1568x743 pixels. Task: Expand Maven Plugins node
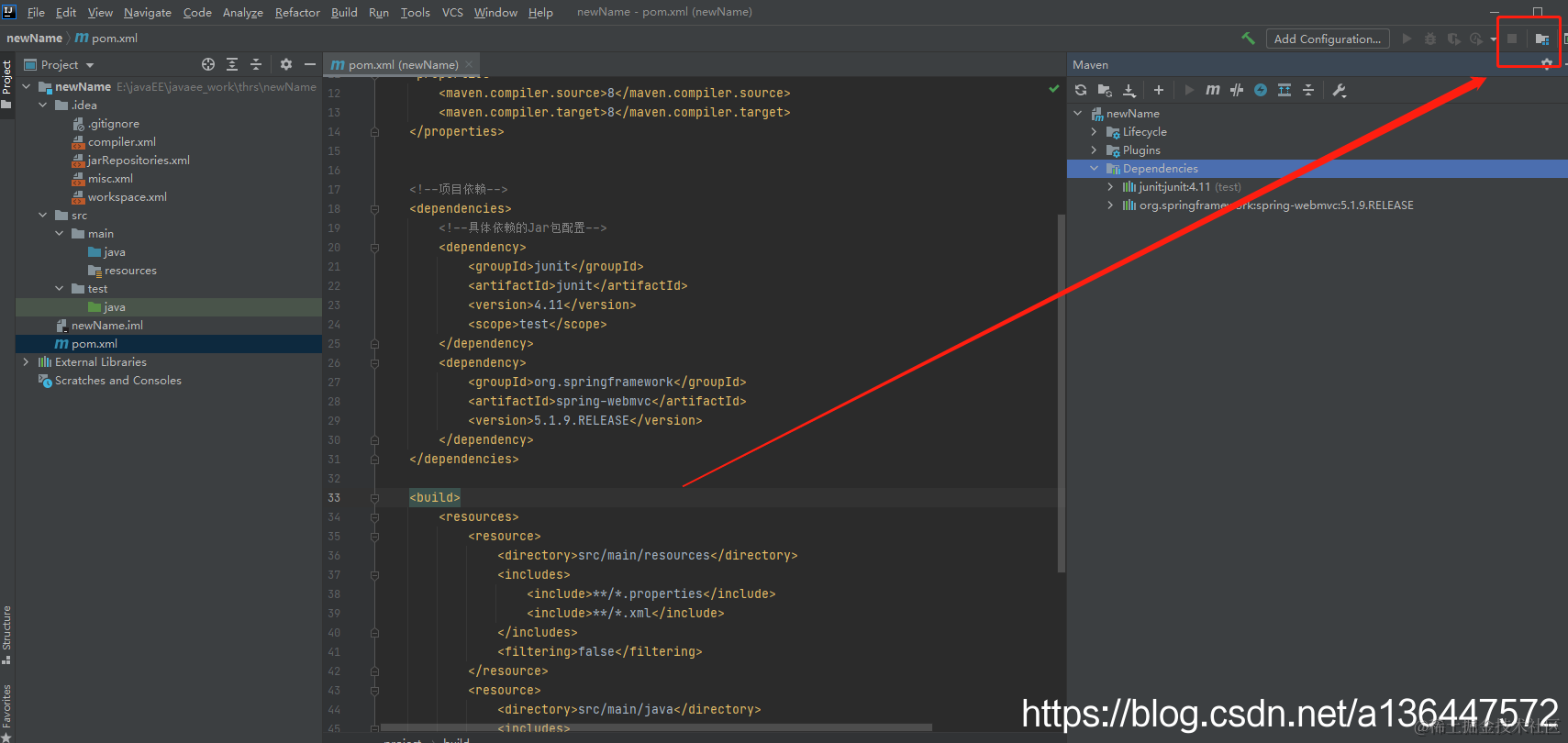tap(1094, 150)
